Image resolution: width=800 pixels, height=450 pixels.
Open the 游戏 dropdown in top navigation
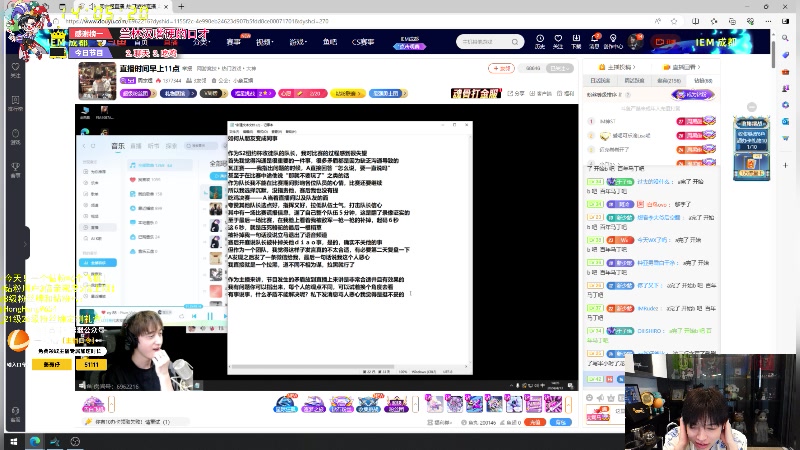coord(298,42)
